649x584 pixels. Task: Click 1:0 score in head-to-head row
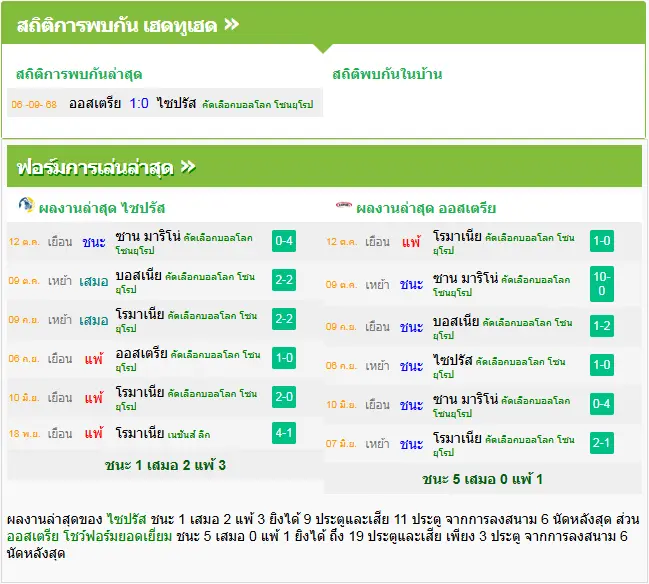click(x=139, y=103)
